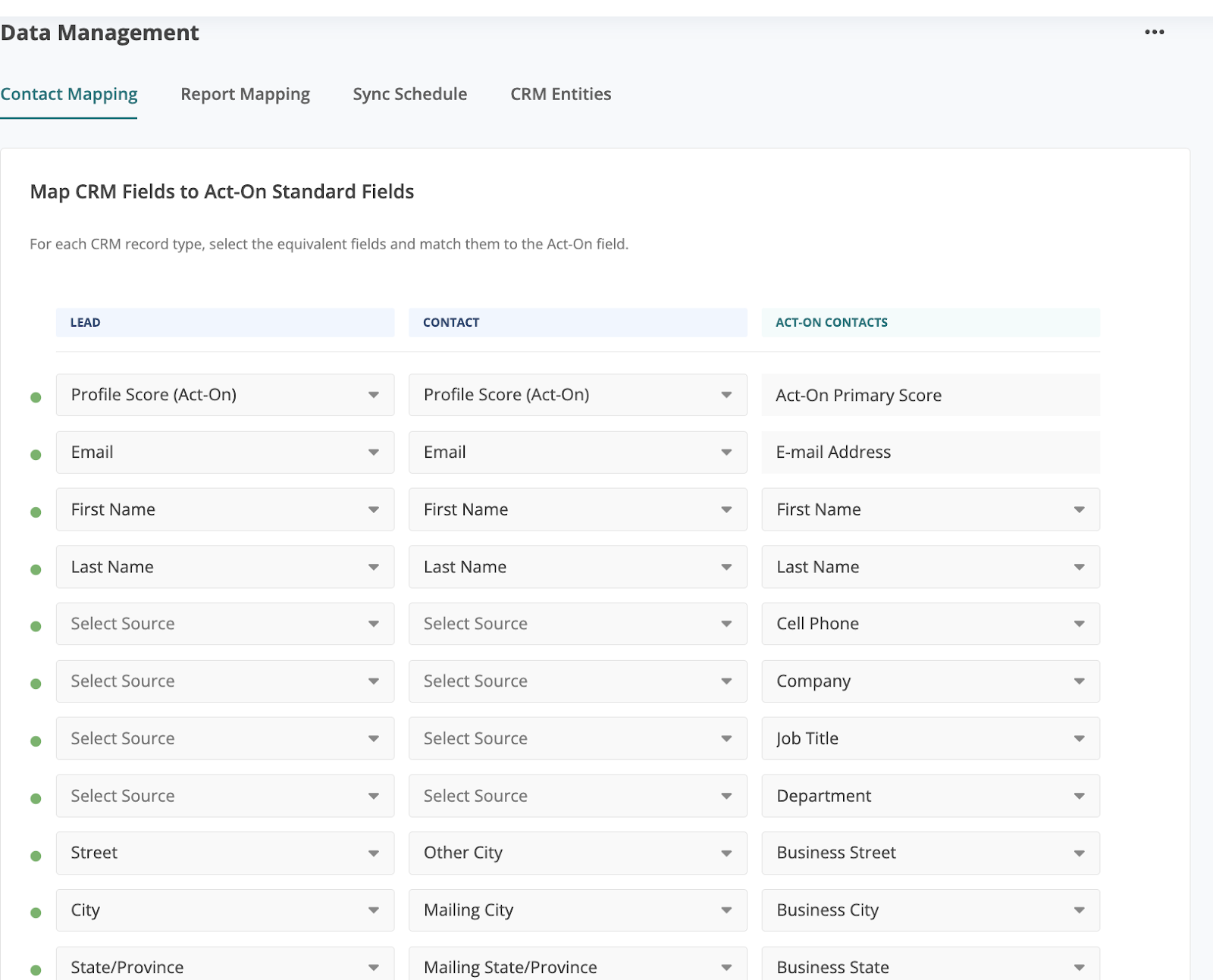Open Act-On Business Street dropdown
Image resolution: width=1213 pixels, height=980 pixels.
(x=930, y=853)
